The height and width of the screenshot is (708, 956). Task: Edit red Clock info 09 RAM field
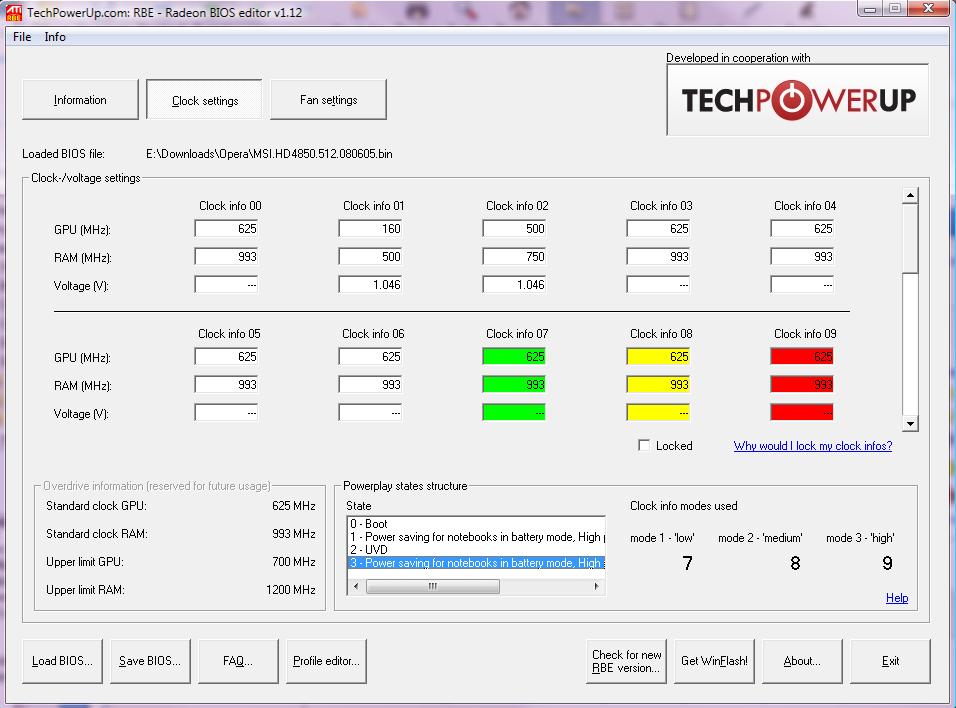coord(802,385)
